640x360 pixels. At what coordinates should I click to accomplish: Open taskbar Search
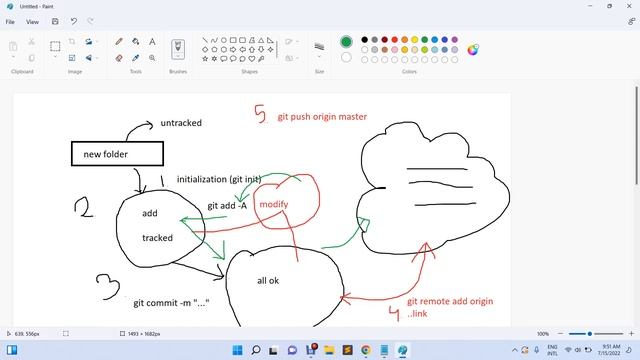tap(256, 350)
